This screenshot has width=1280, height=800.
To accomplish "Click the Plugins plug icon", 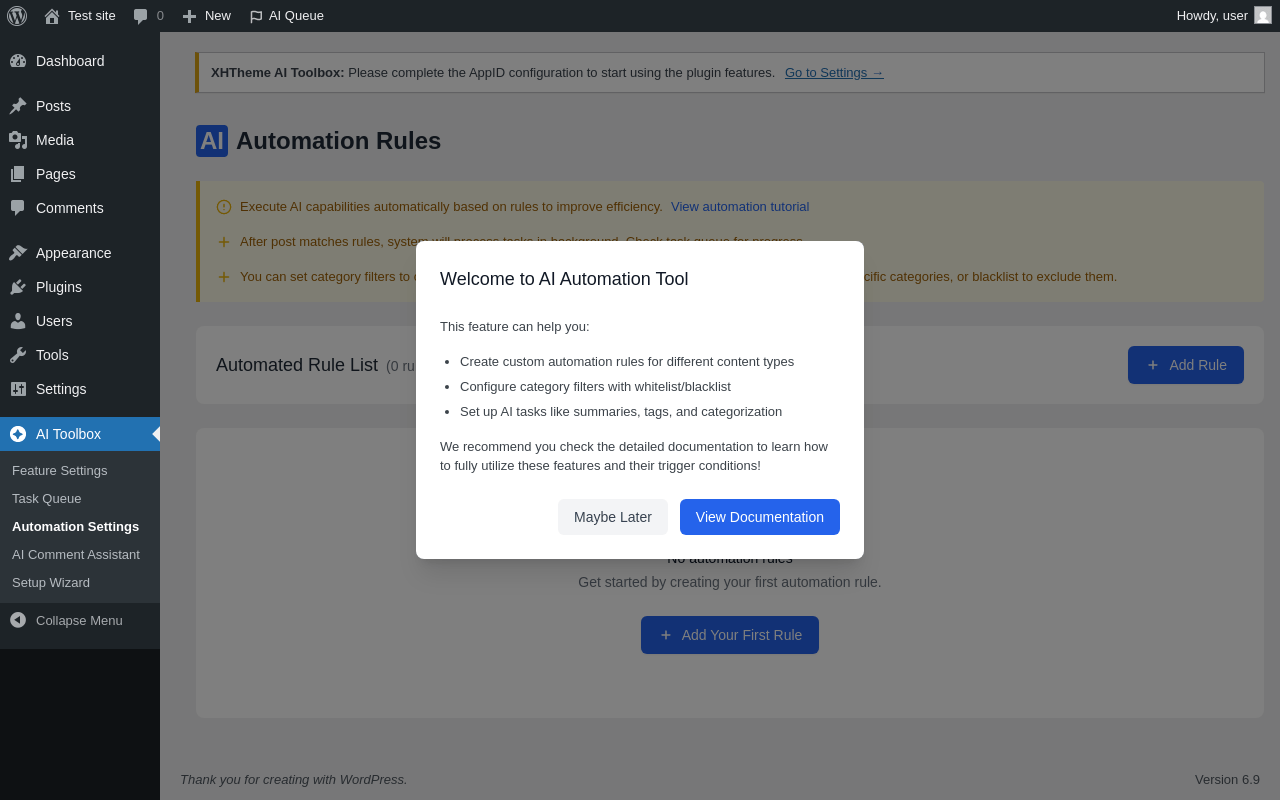I will point(18,287).
